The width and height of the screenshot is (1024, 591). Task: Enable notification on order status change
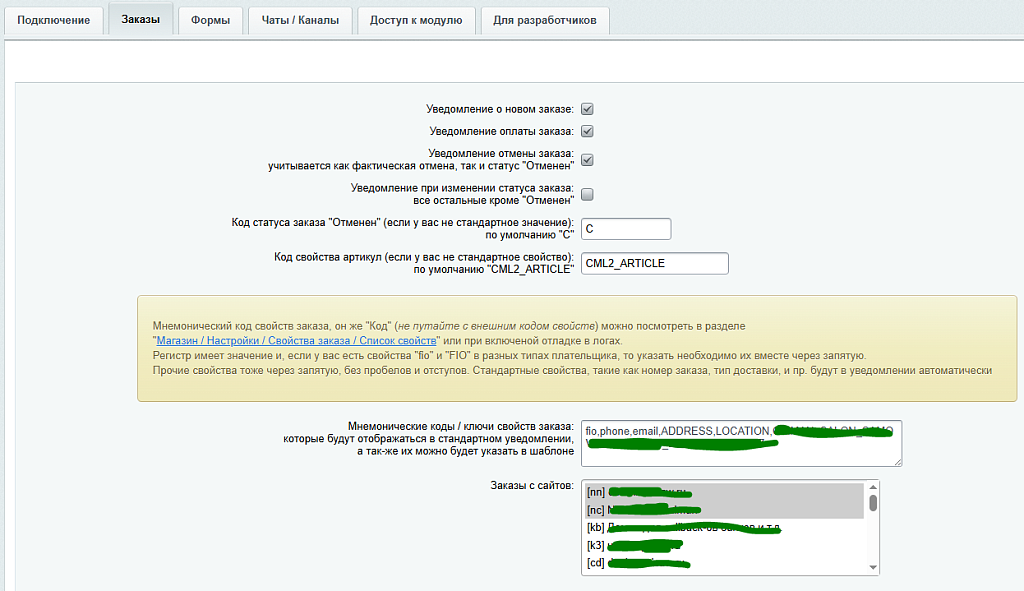pos(587,195)
